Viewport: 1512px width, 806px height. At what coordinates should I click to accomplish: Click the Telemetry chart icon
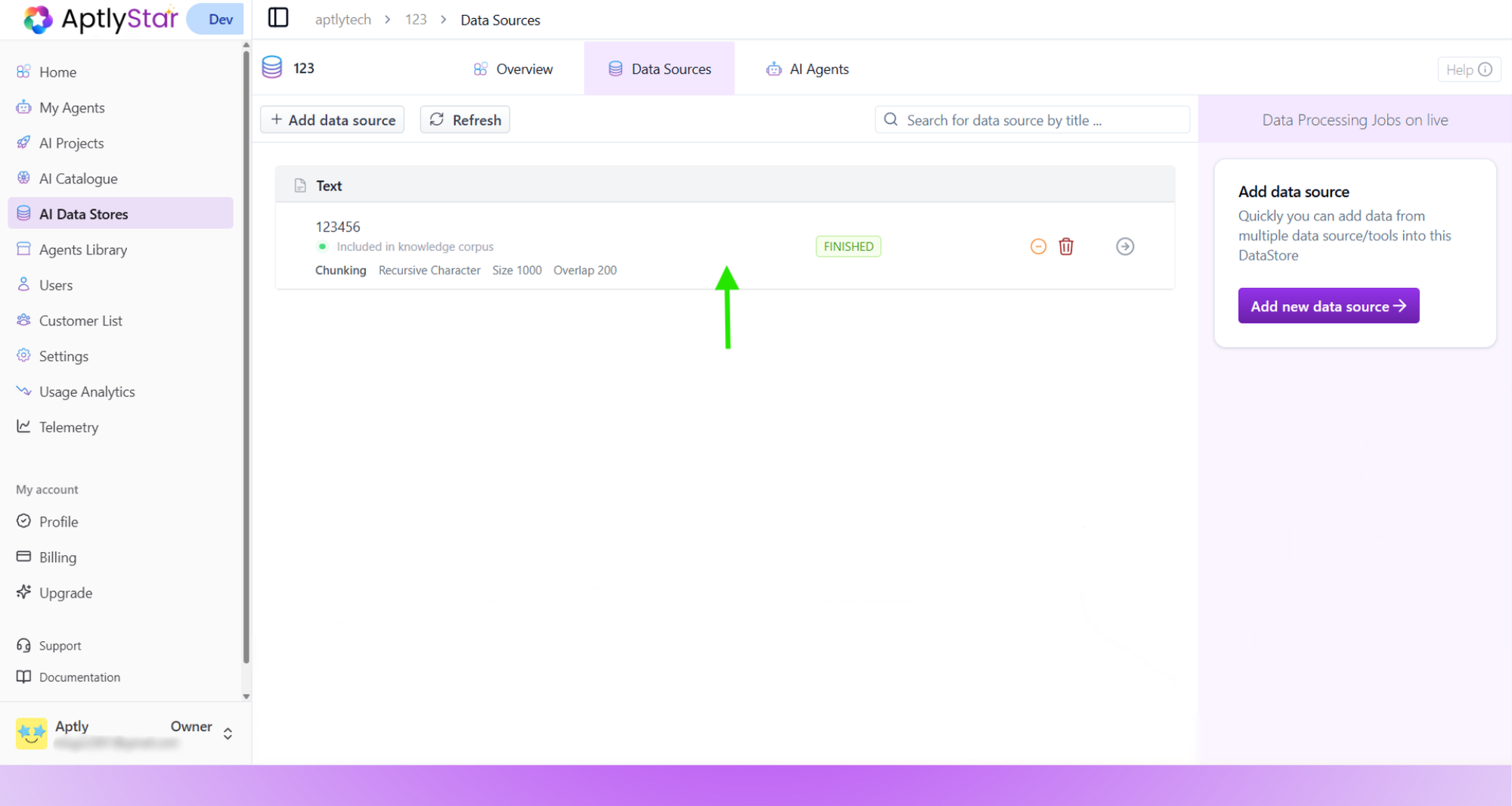[x=23, y=426]
